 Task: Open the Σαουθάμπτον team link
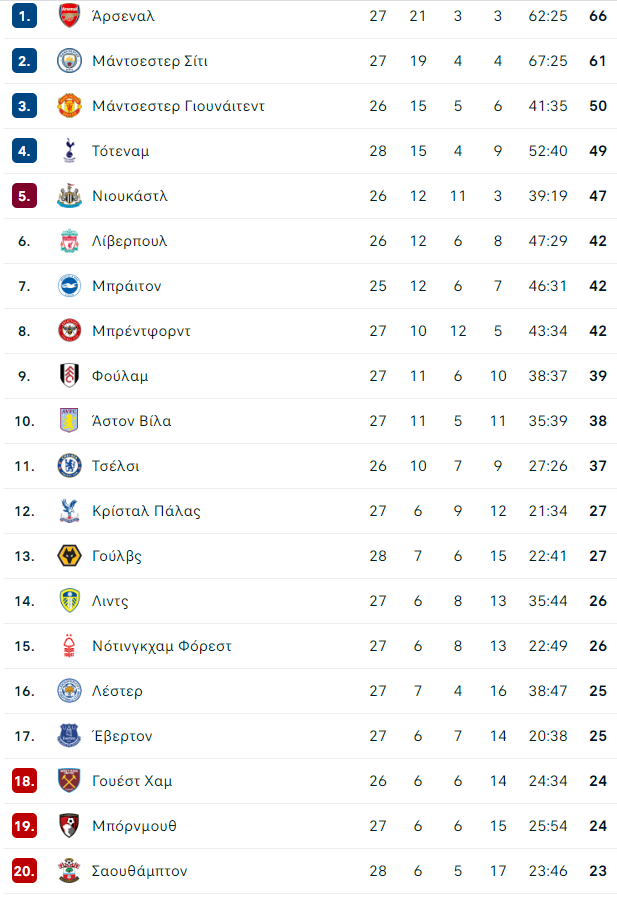click(x=140, y=871)
